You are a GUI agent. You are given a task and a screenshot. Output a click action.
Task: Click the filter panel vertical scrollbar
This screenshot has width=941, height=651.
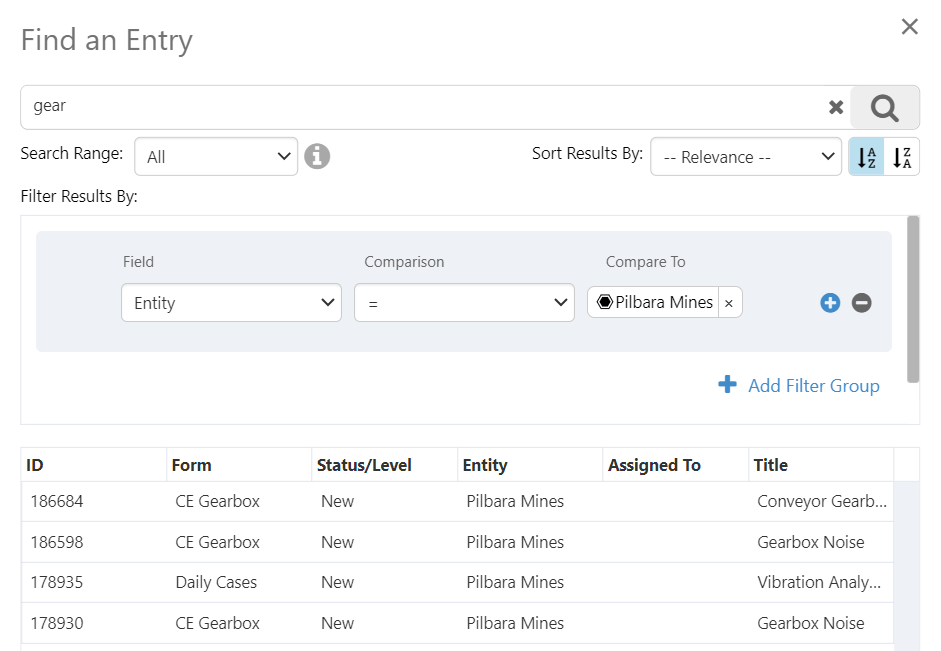(x=913, y=299)
